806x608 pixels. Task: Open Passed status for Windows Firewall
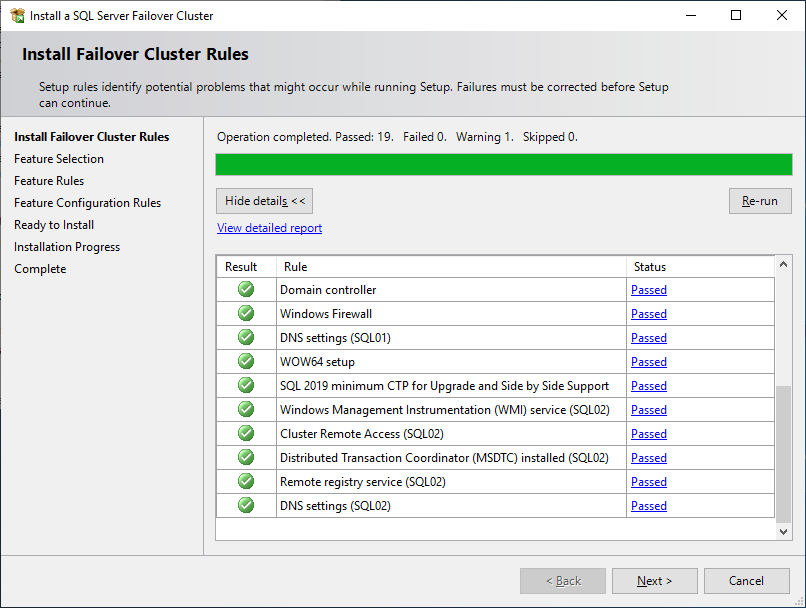[649, 314]
